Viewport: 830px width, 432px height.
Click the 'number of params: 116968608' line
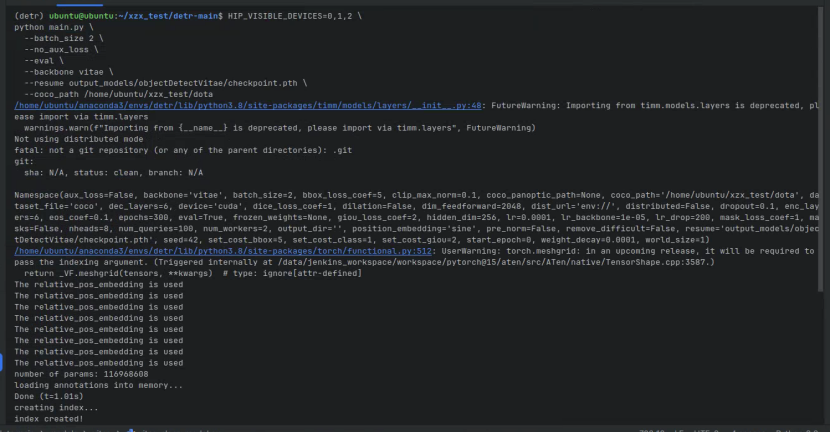point(82,374)
